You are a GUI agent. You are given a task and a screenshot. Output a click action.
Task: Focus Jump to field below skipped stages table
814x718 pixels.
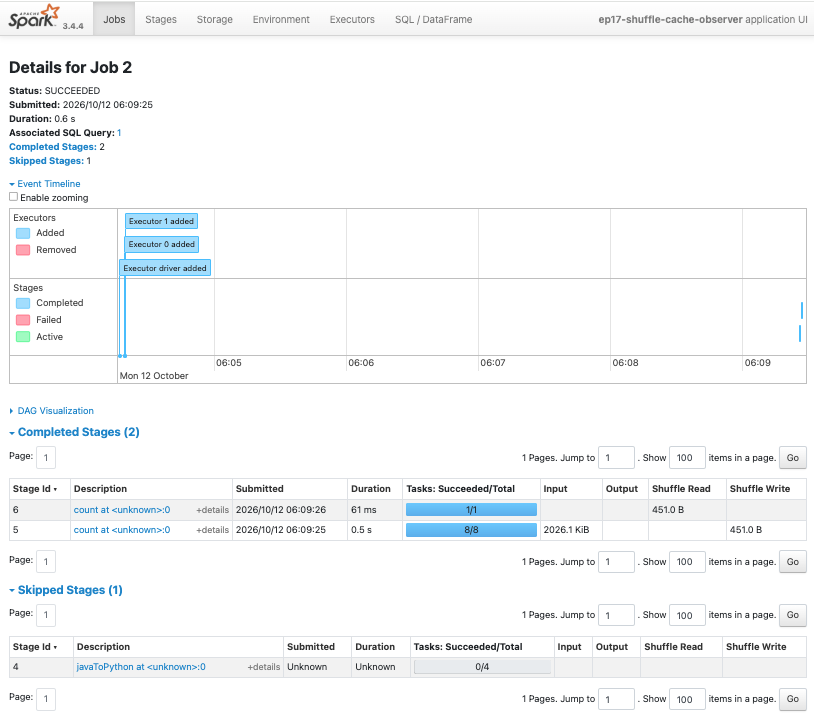[x=616, y=699]
